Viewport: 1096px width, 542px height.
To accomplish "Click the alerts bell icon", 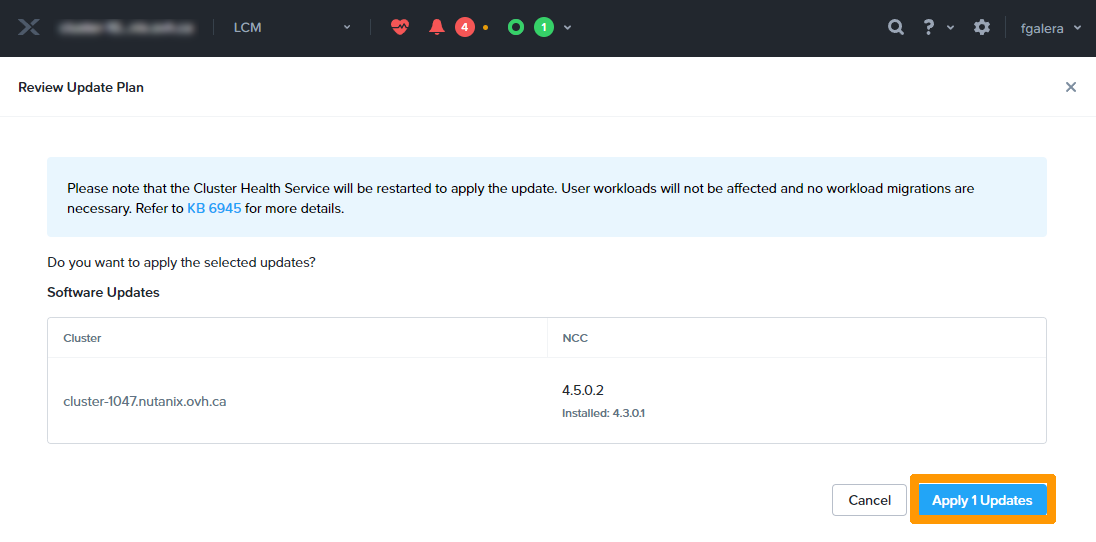I will pos(437,27).
